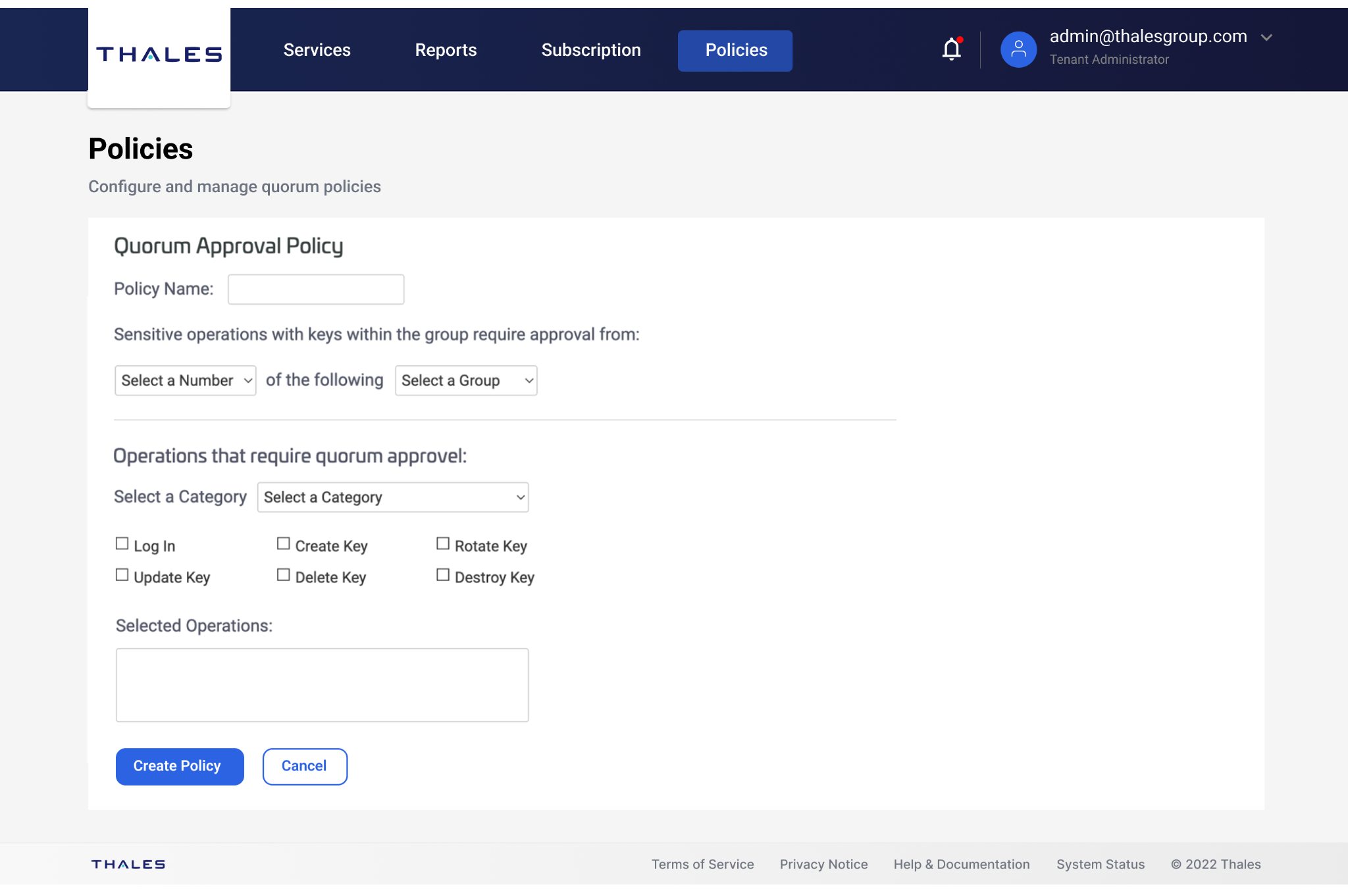
Task: Click the user avatar icon
Action: click(x=1018, y=49)
